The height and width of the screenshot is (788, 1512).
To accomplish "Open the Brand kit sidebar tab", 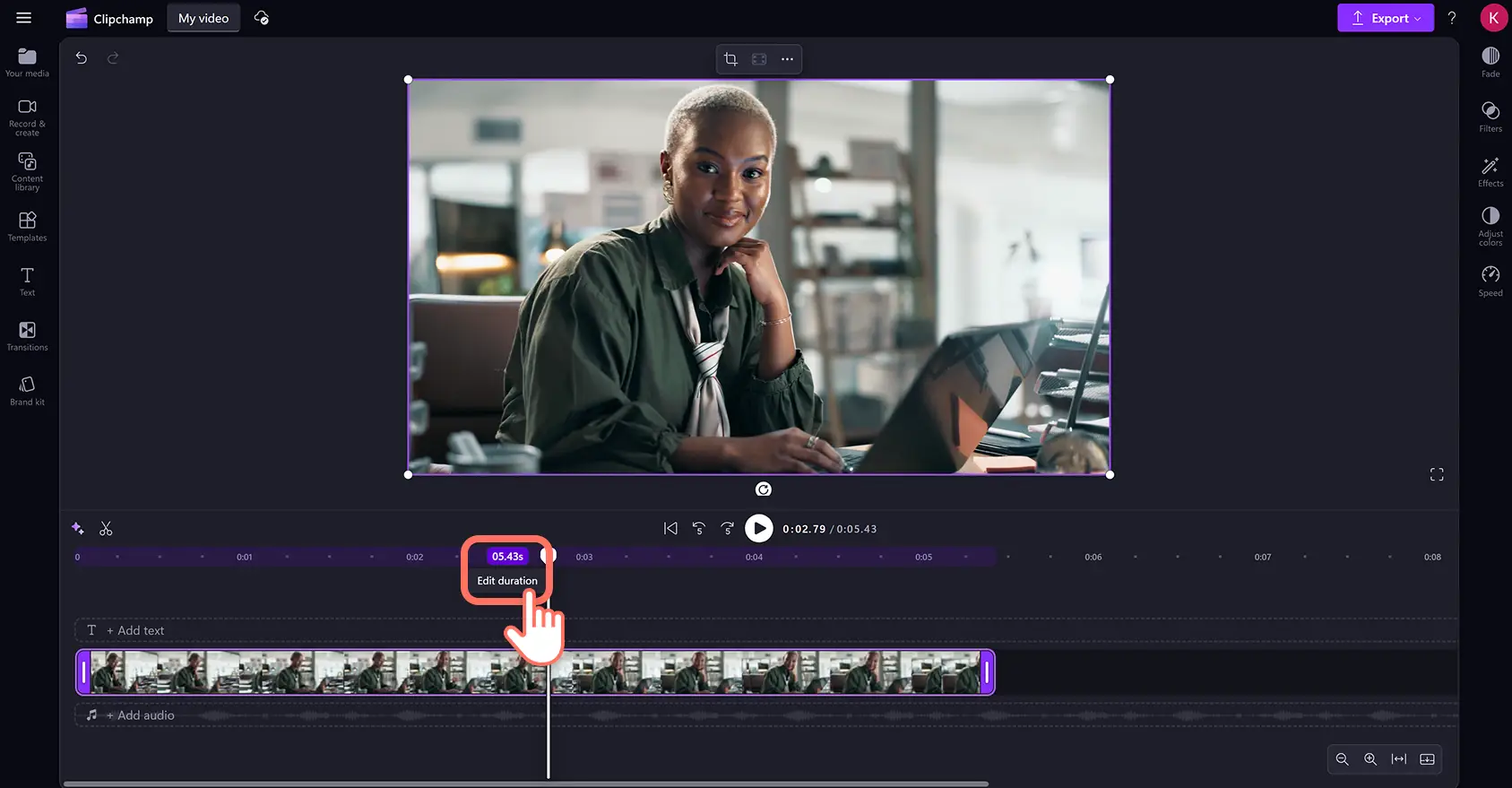I will pyautogui.click(x=27, y=390).
